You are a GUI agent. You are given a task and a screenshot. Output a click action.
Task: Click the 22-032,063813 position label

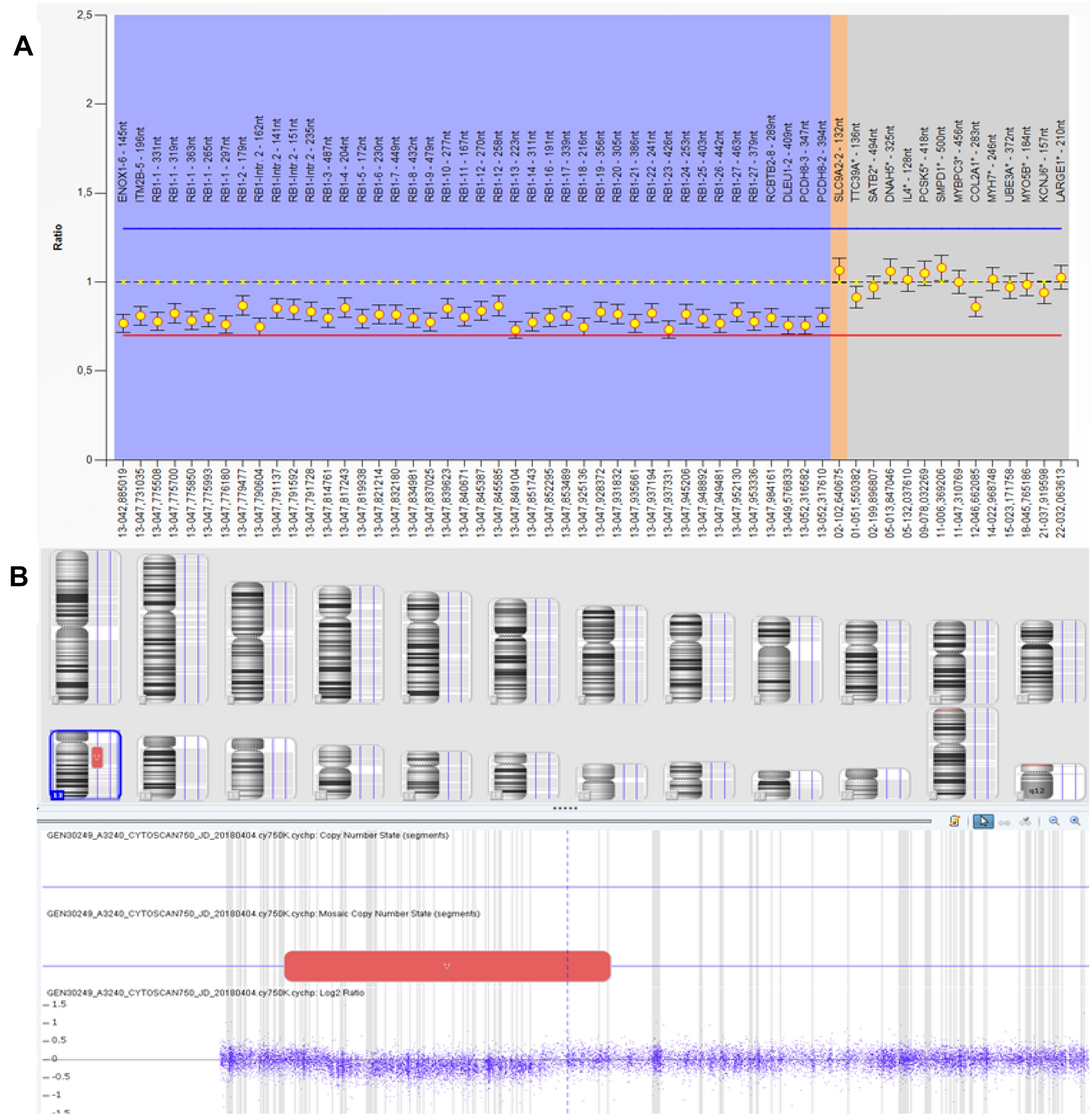[x=1060, y=502]
